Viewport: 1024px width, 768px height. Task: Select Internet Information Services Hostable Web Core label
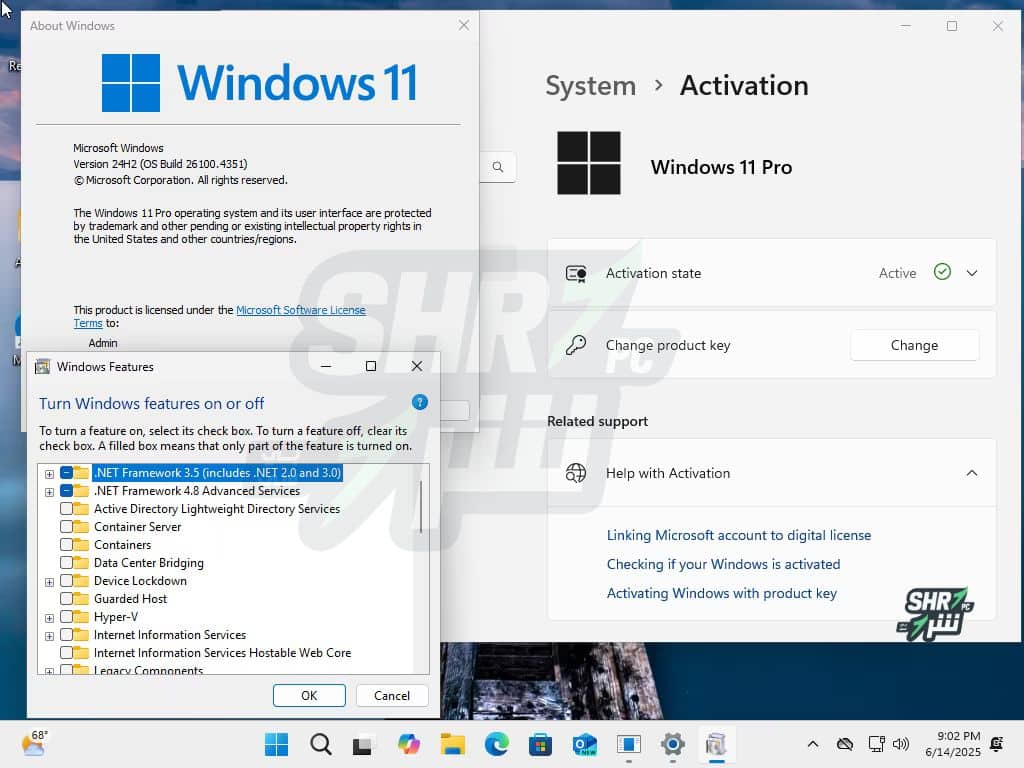222,652
